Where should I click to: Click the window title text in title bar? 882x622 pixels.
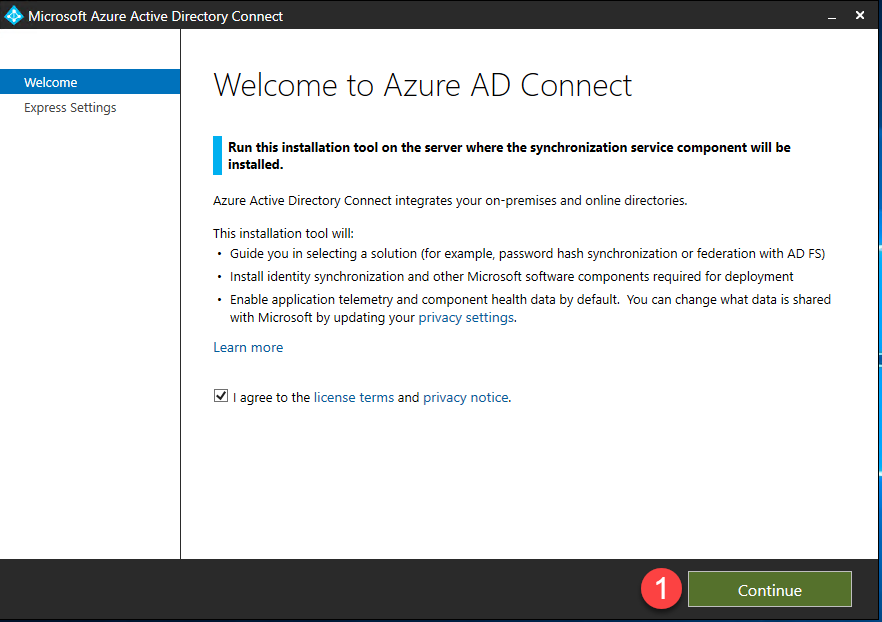coord(155,16)
